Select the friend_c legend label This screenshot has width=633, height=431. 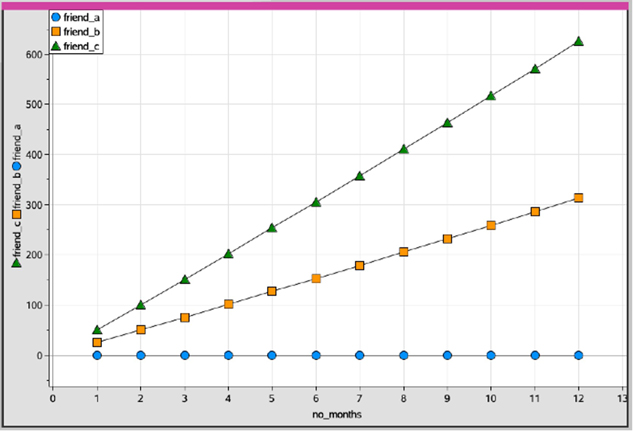pos(82,46)
